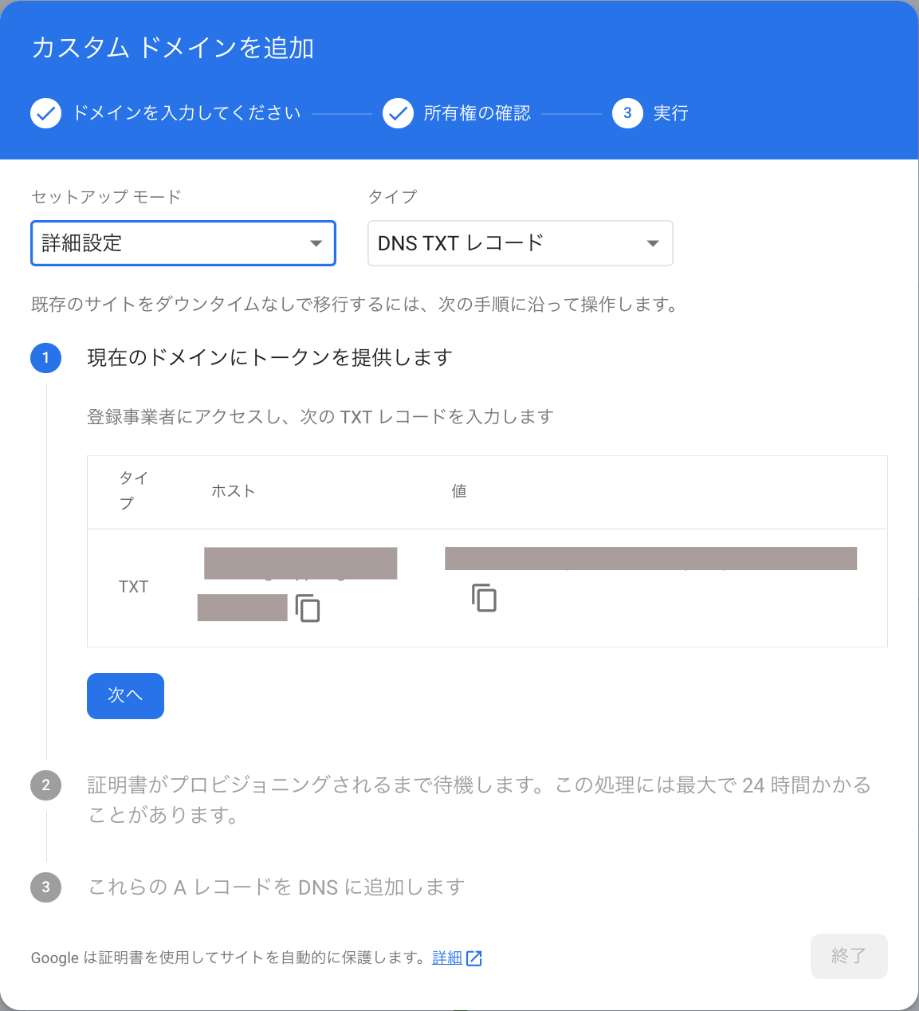Open the セットアップ モード dropdown showing 詳細設定

click(183, 243)
